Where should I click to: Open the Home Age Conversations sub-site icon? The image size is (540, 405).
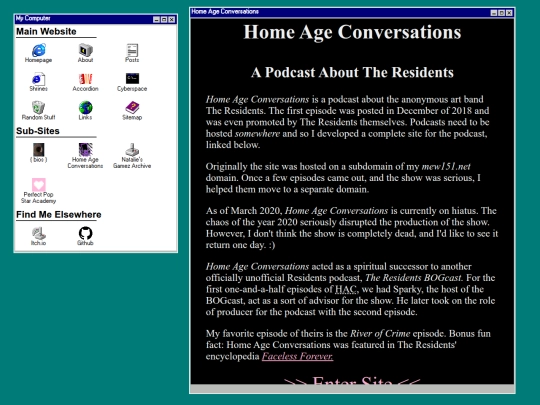click(85, 156)
